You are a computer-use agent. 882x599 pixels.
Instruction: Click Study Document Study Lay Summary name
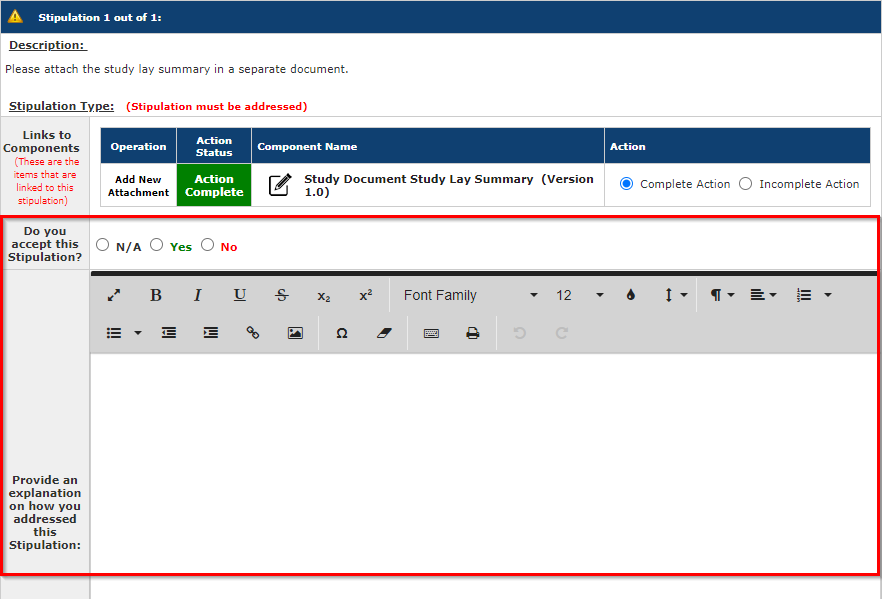449,185
